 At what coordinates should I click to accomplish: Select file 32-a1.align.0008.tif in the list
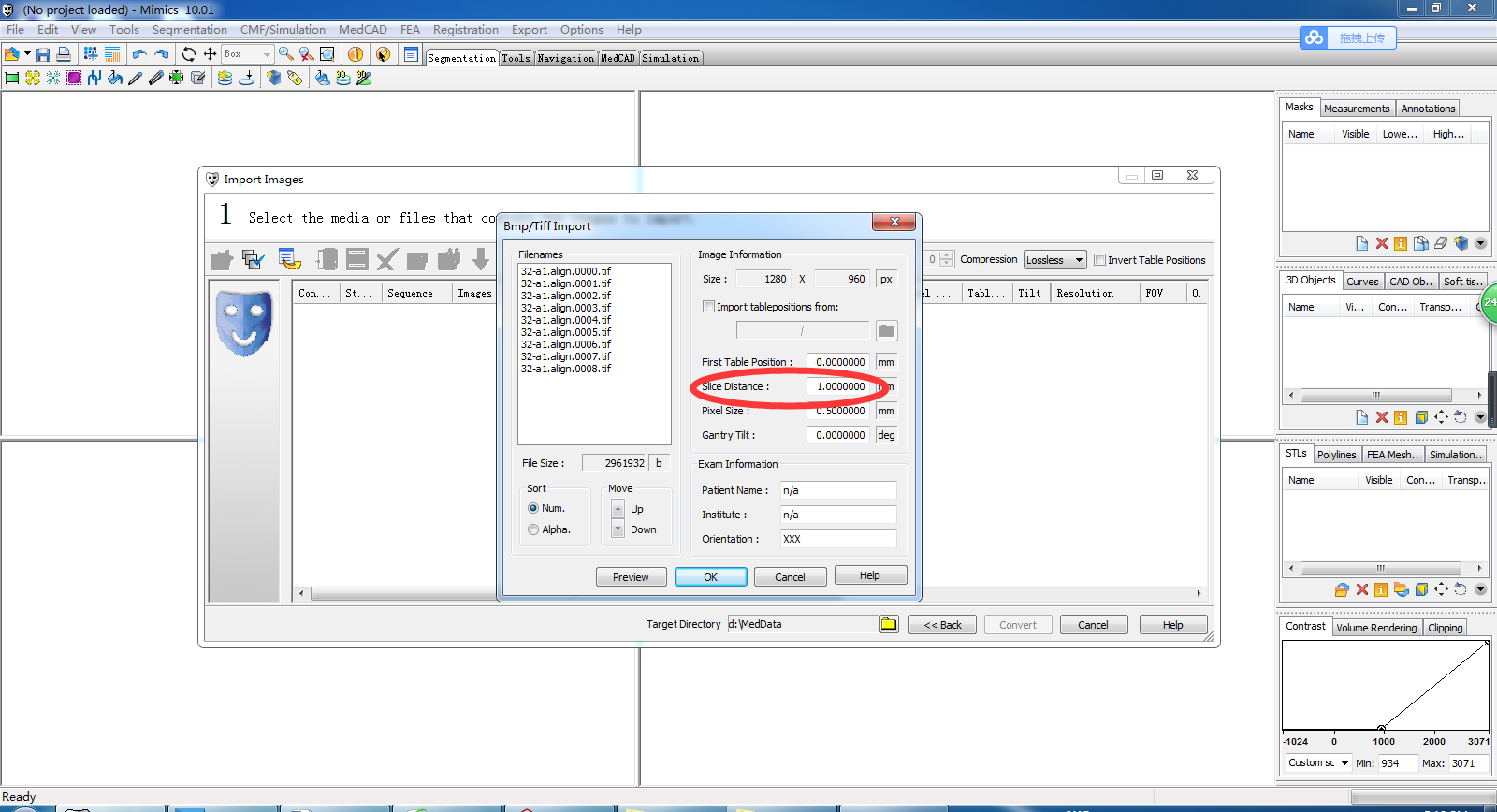click(566, 369)
